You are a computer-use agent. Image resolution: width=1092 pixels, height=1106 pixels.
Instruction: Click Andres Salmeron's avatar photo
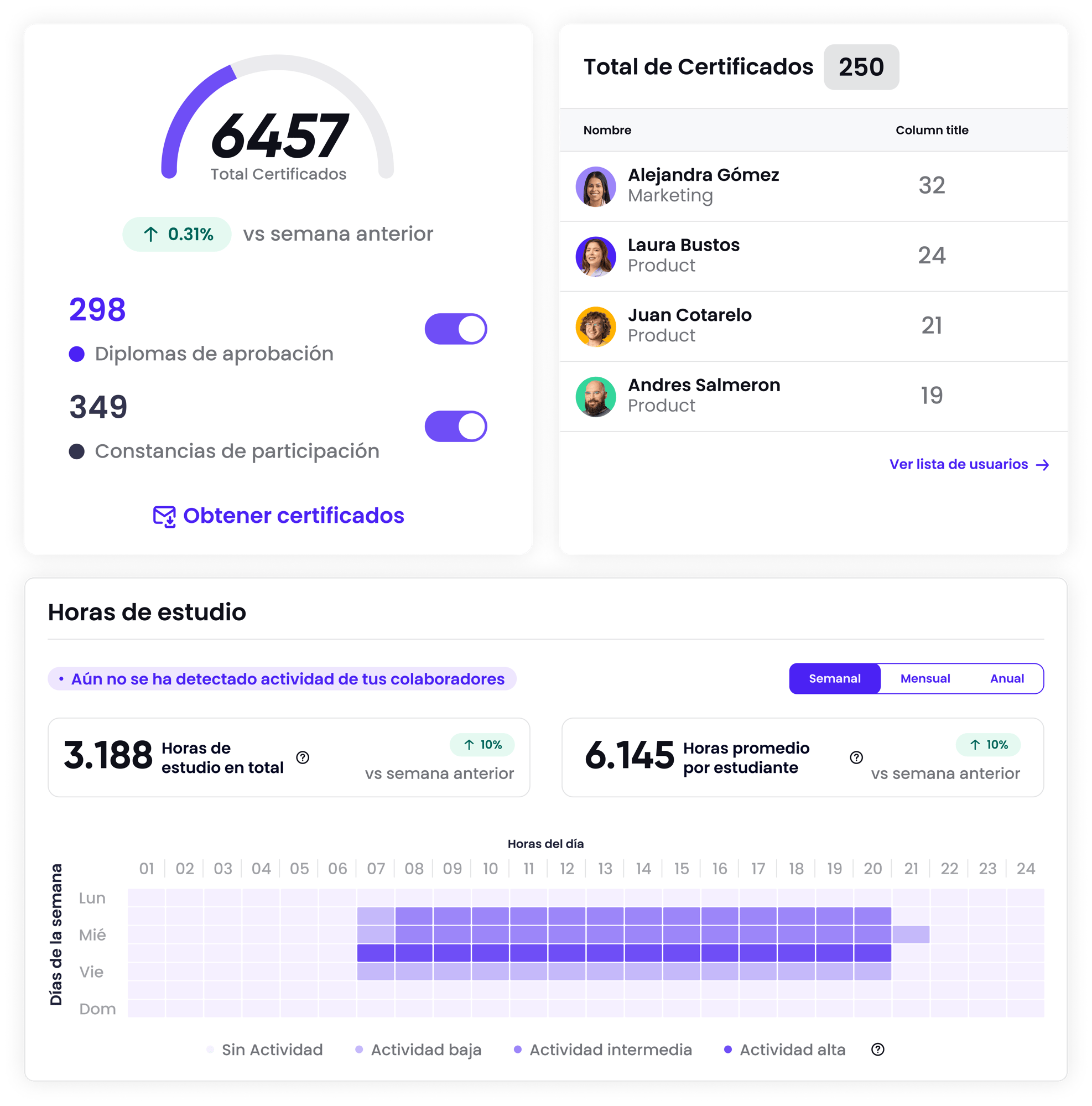pyautogui.click(x=596, y=396)
